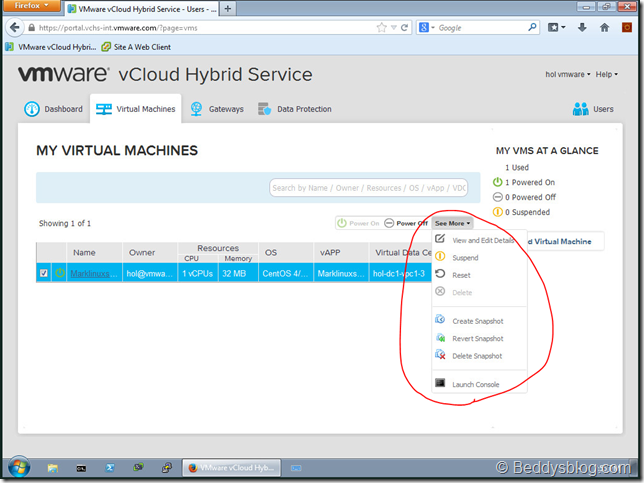
Task: Click the 0 Suspended summary text
Action: coord(527,212)
